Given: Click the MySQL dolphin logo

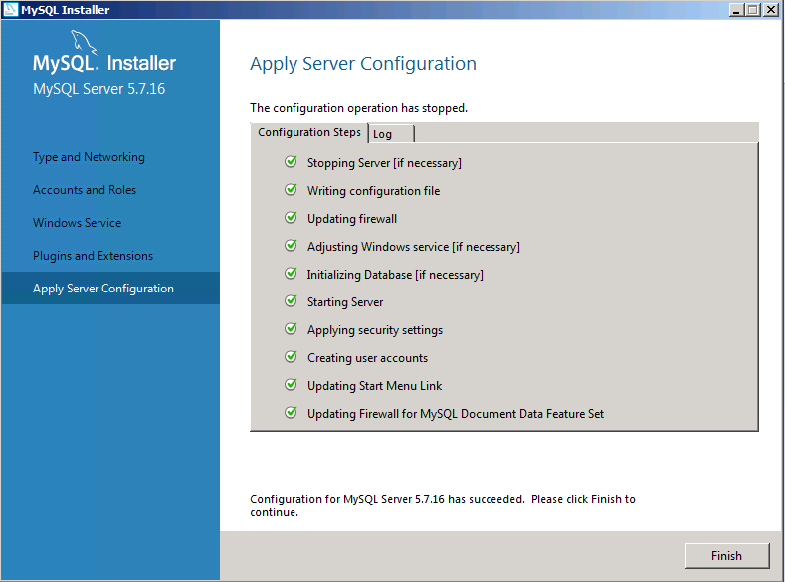Looking at the screenshot, I should [83, 42].
